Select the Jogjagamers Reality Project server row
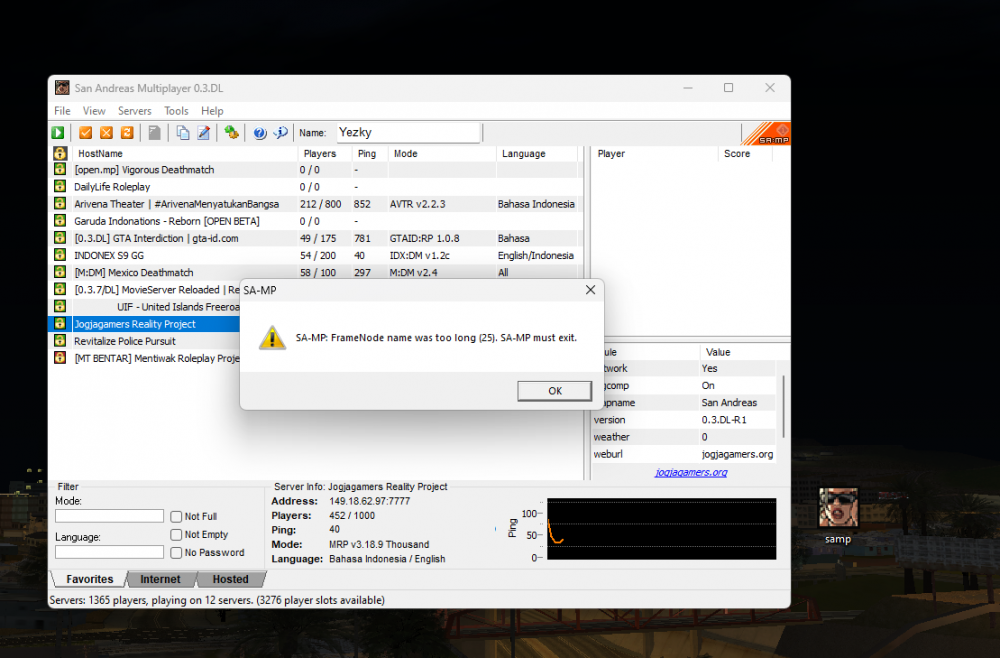The height and width of the screenshot is (658, 1000). tap(145, 324)
